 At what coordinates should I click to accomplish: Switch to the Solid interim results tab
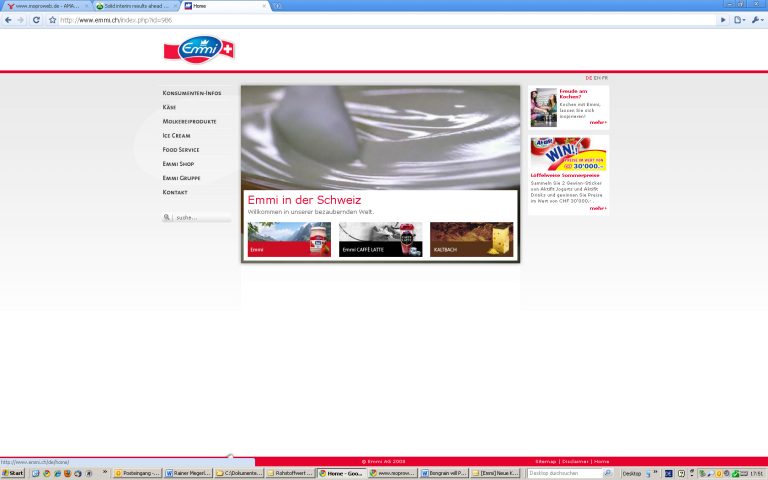(136, 6)
